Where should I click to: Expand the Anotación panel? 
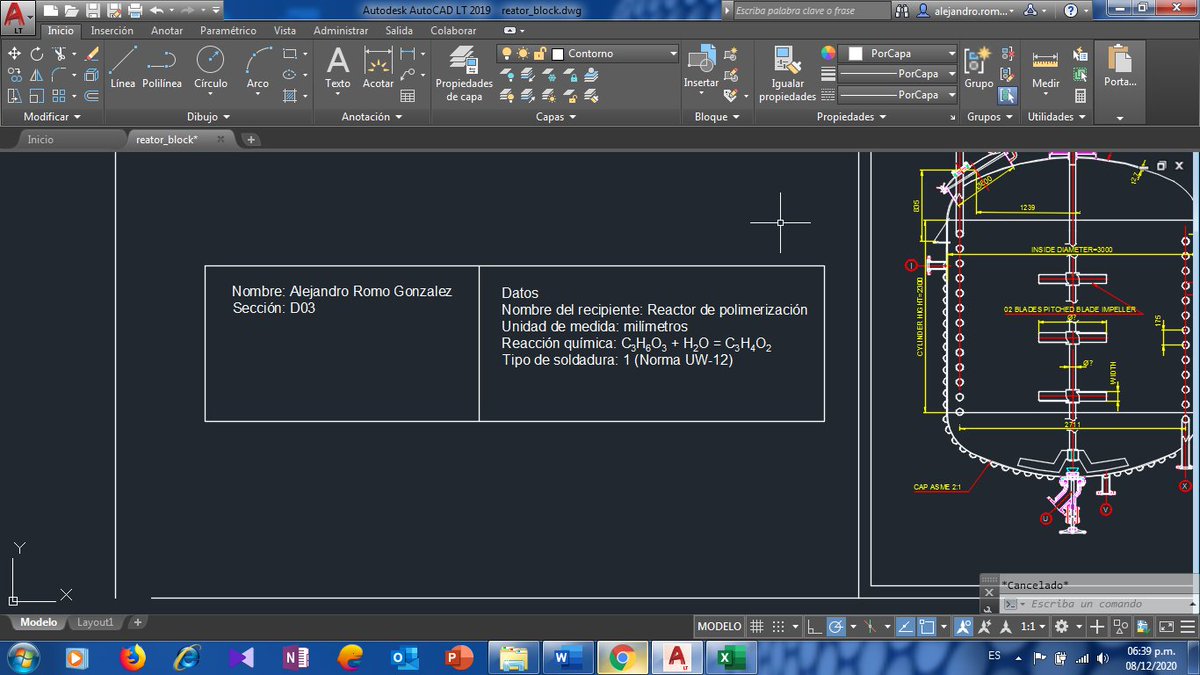pos(371,116)
